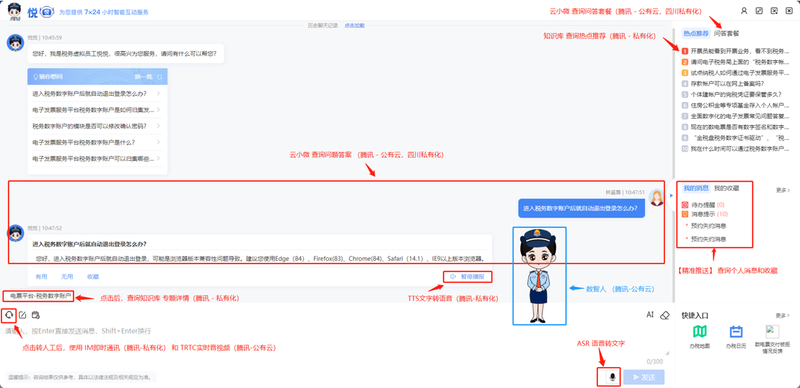Click 点击加载 to load chat history
This screenshot has width=800, height=388.
coord(355,25)
